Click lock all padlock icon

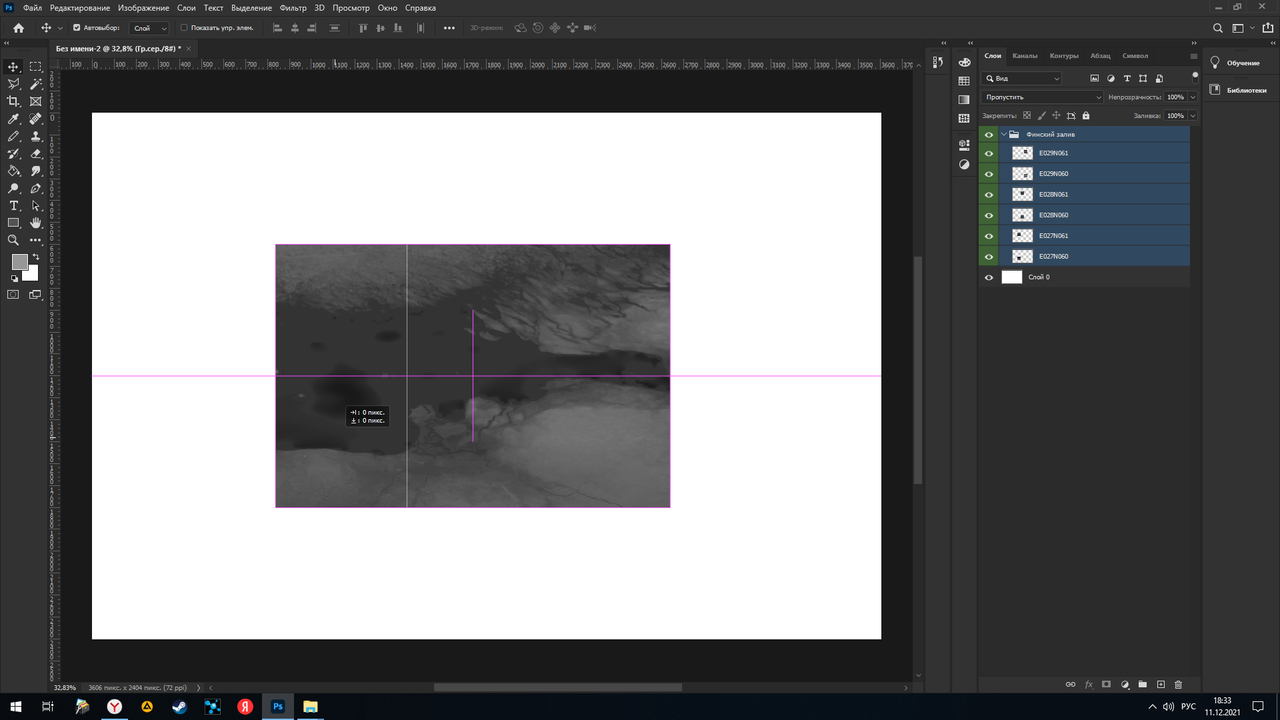[1086, 116]
